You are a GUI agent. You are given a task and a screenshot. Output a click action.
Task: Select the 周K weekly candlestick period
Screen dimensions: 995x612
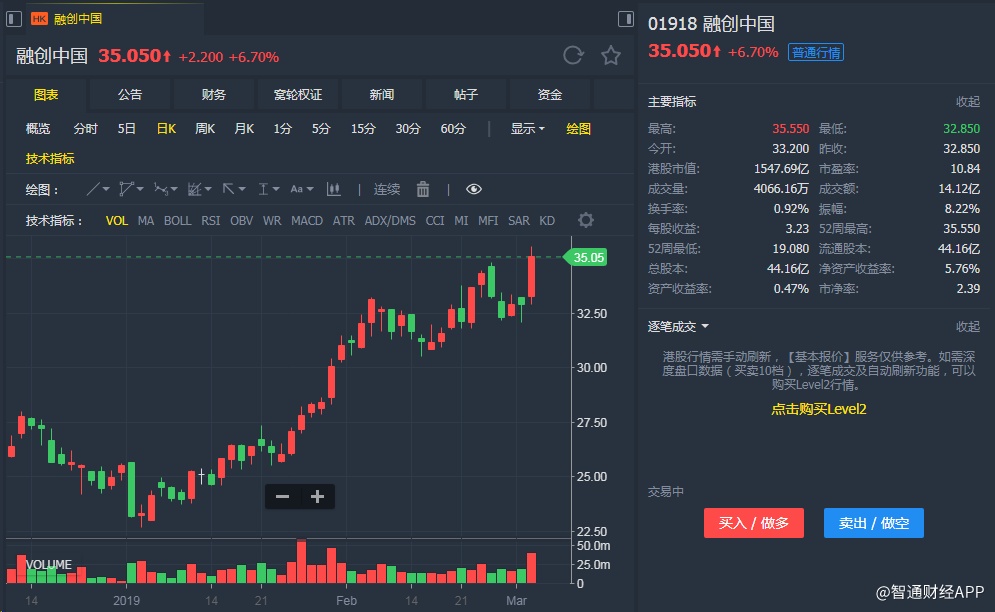coord(205,129)
